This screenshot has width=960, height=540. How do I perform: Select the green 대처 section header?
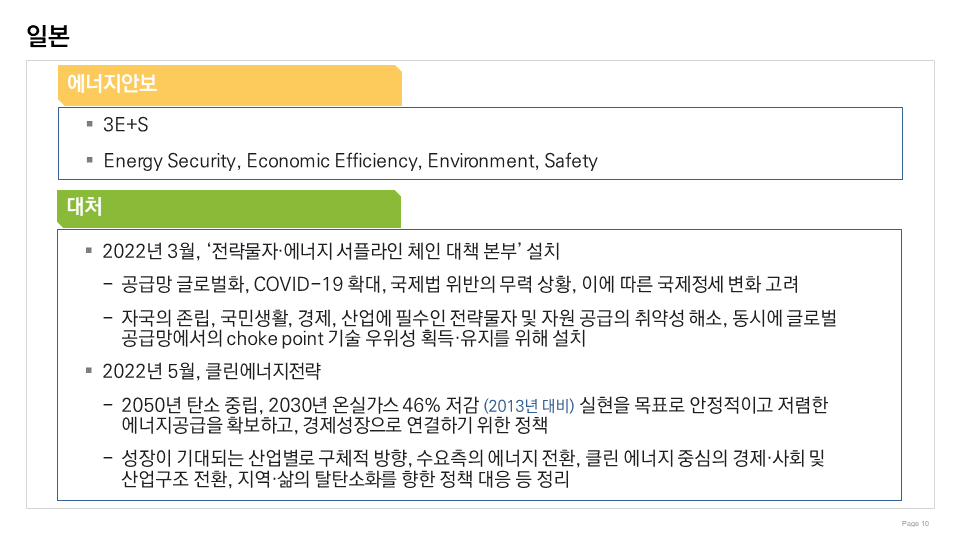229,208
